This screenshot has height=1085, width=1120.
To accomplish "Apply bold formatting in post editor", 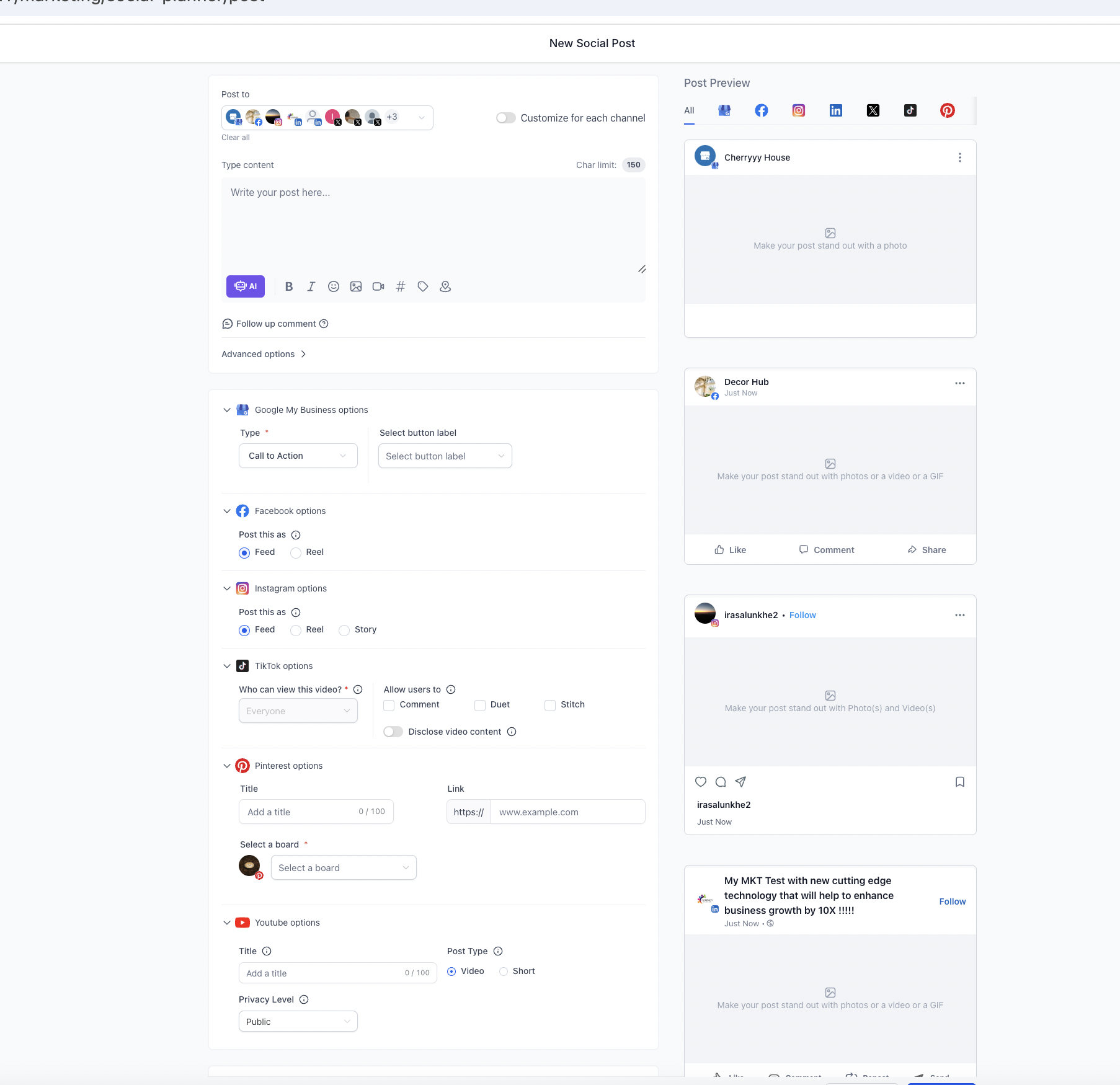I will pyautogui.click(x=289, y=286).
